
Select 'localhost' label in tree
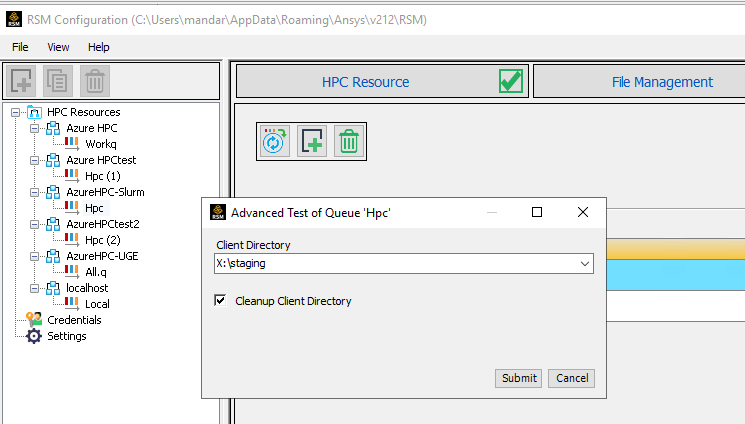tap(87, 288)
